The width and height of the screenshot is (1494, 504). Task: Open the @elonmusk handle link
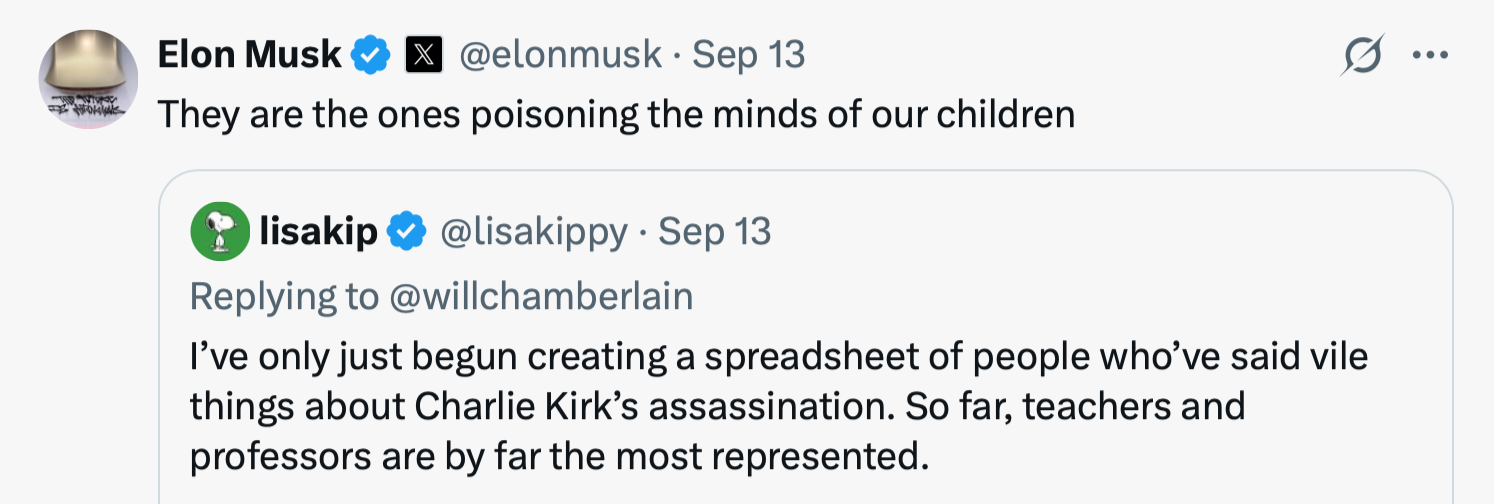point(560,55)
